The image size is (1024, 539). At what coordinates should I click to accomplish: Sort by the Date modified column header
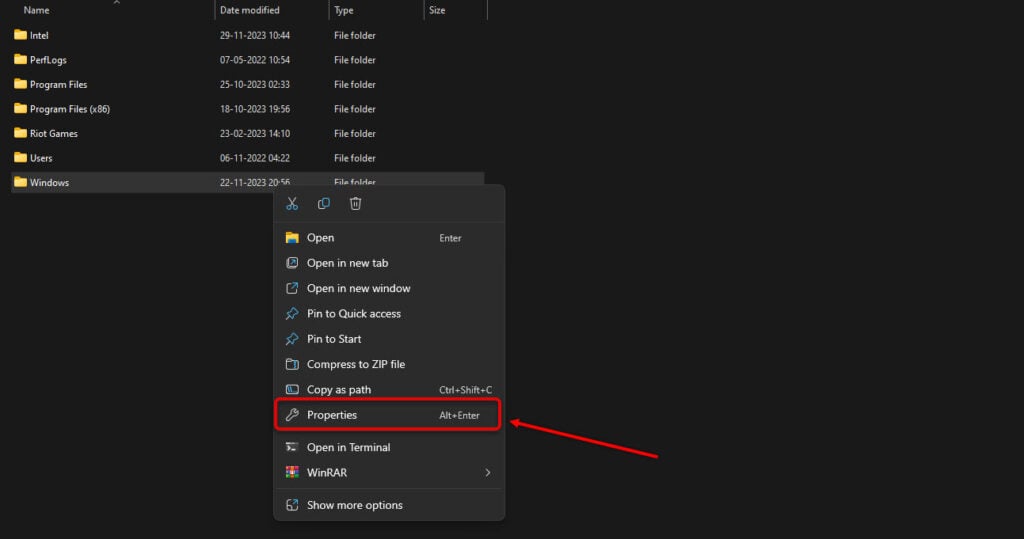point(249,10)
